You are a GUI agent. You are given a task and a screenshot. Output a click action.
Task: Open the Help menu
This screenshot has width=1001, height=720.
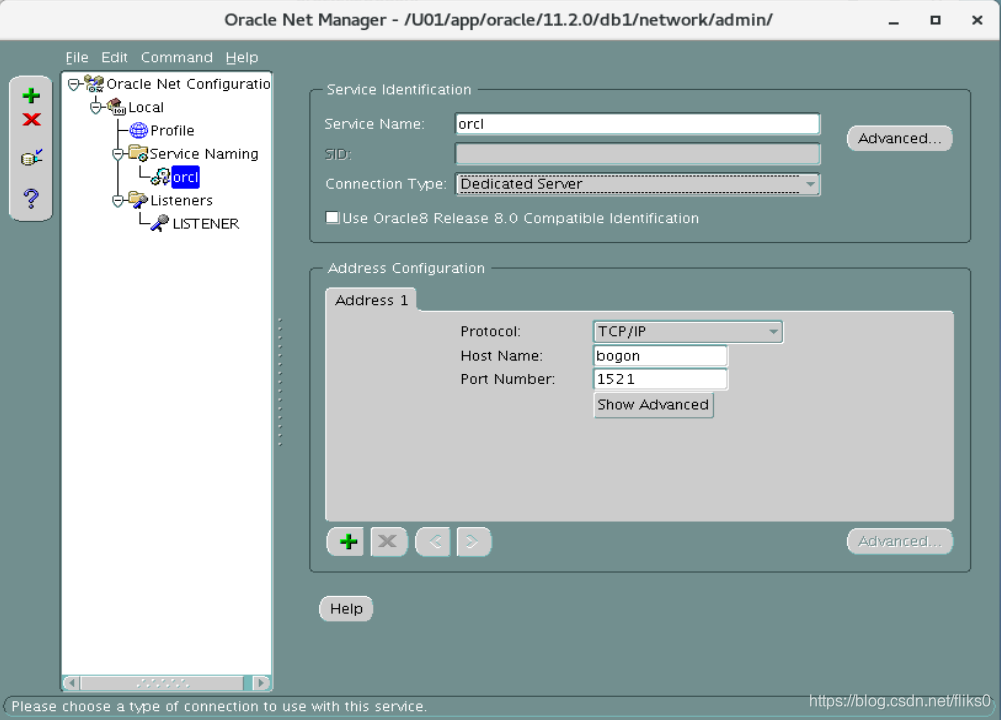242,57
